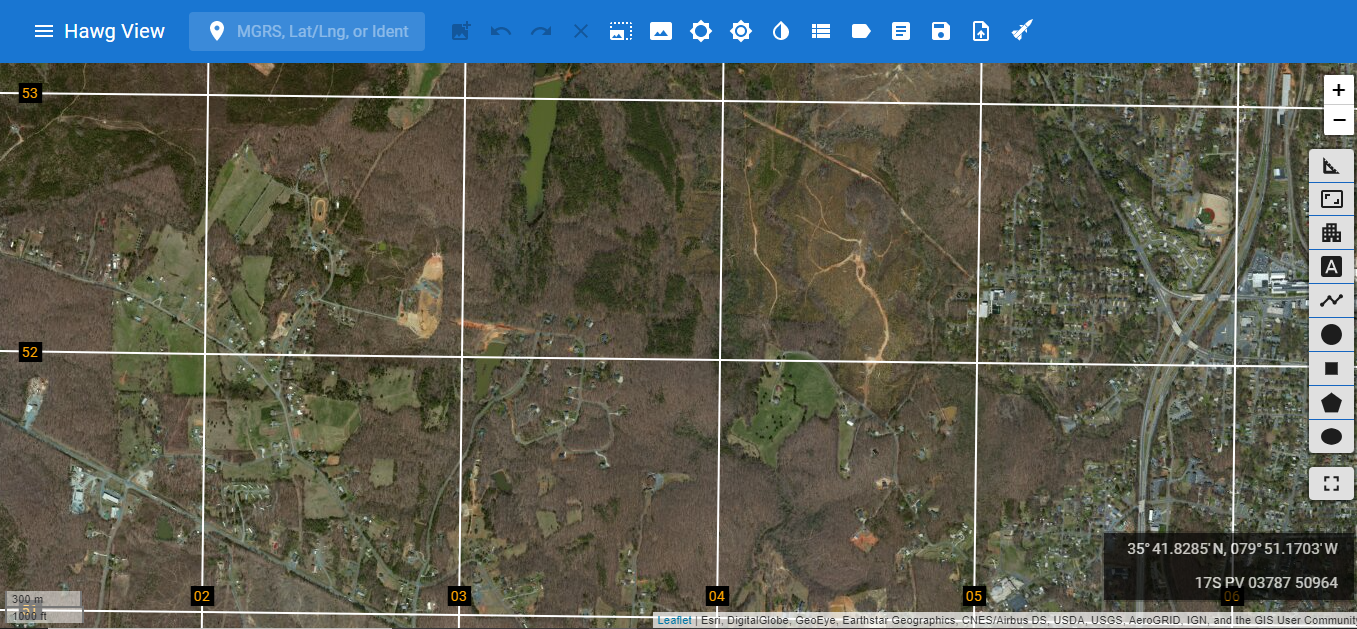The width and height of the screenshot is (1357, 629).
Task: Open the markers list icon
Action: 820,31
